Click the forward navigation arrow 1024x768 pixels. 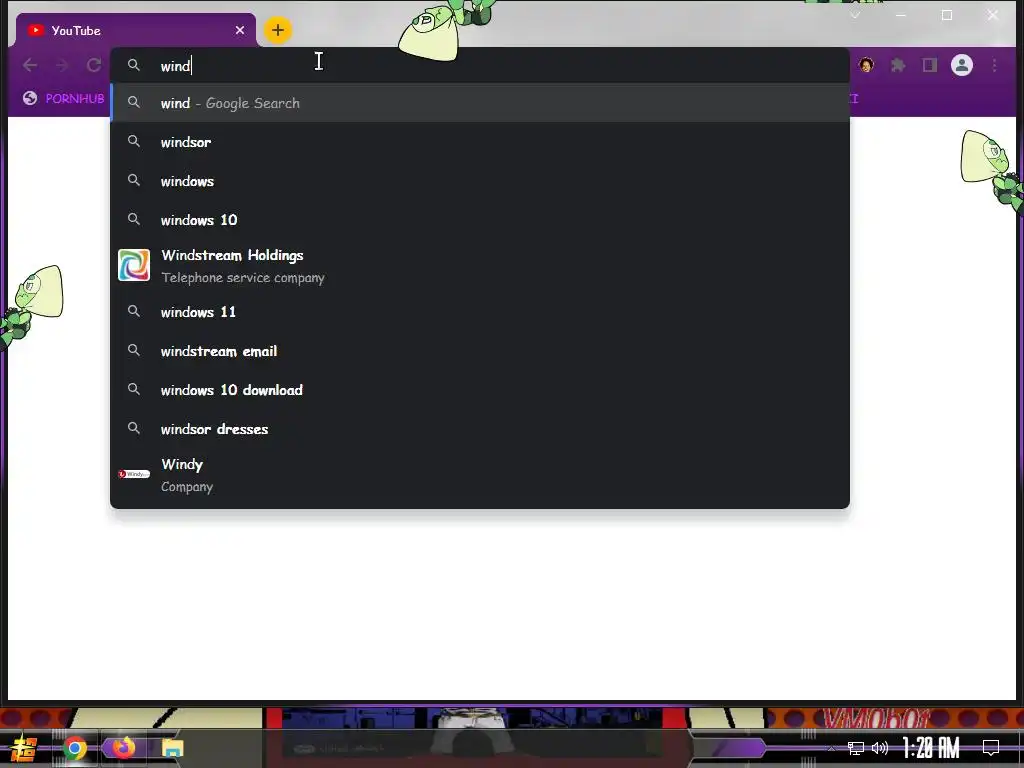point(62,65)
